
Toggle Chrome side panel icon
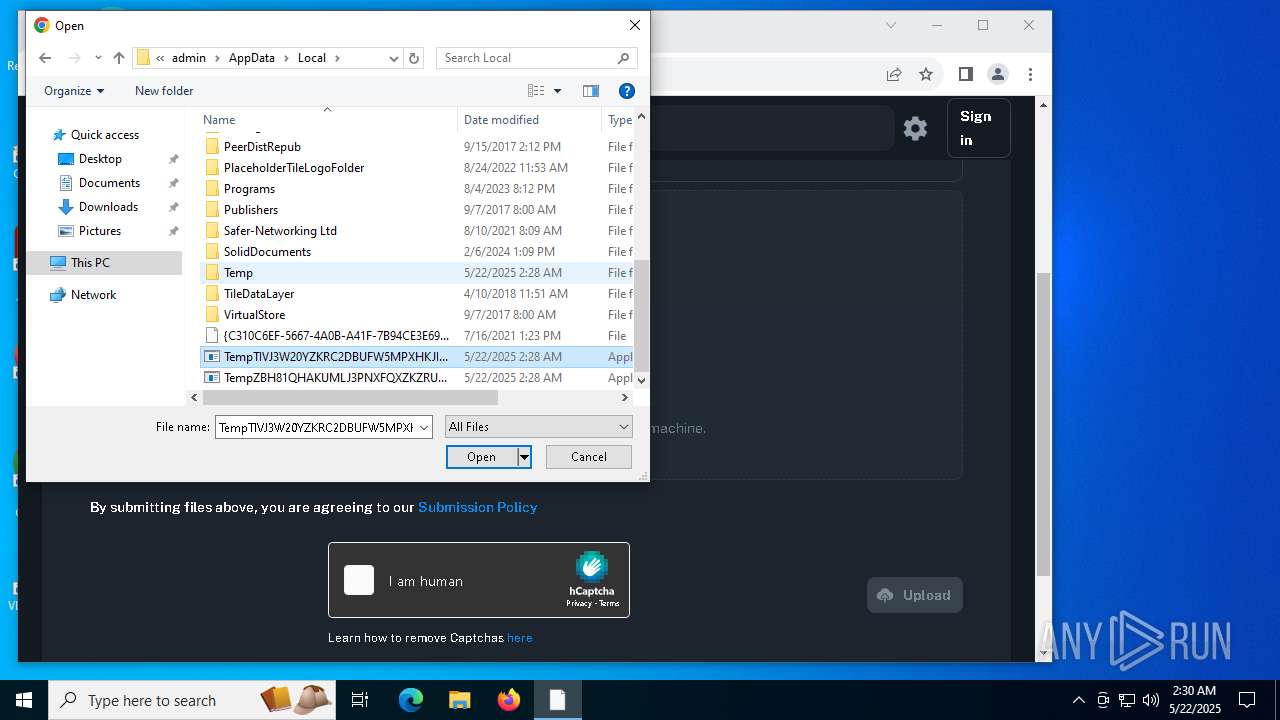point(965,74)
